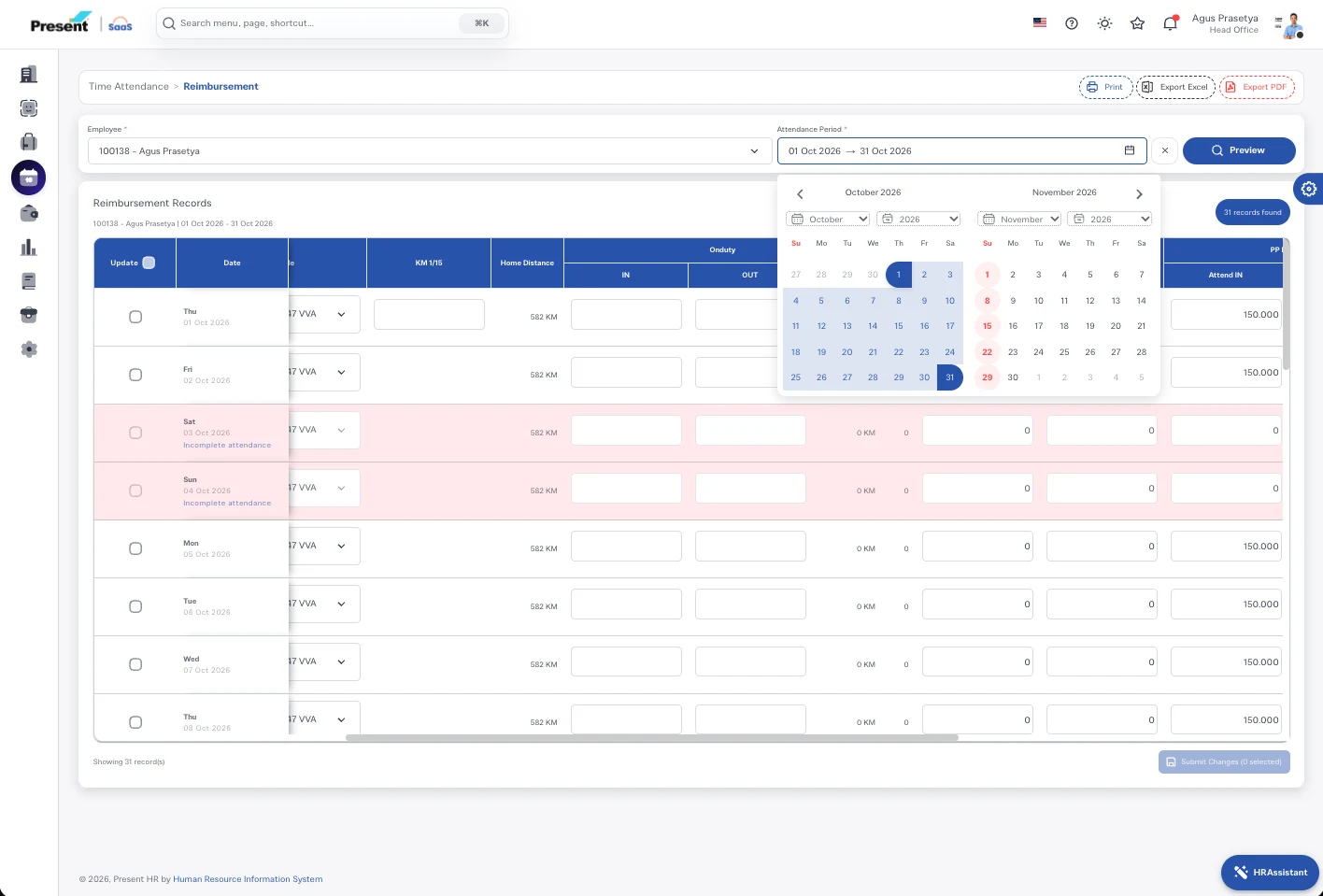Image resolution: width=1323 pixels, height=896 pixels.
Task: Open the year dropdown beside November
Action: click(x=1110, y=219)
